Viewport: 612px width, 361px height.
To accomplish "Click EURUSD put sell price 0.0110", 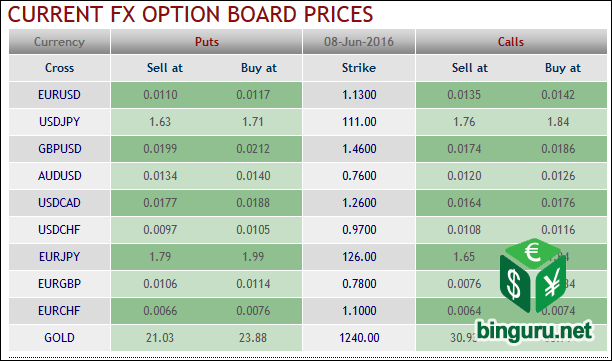I will 160,95.
